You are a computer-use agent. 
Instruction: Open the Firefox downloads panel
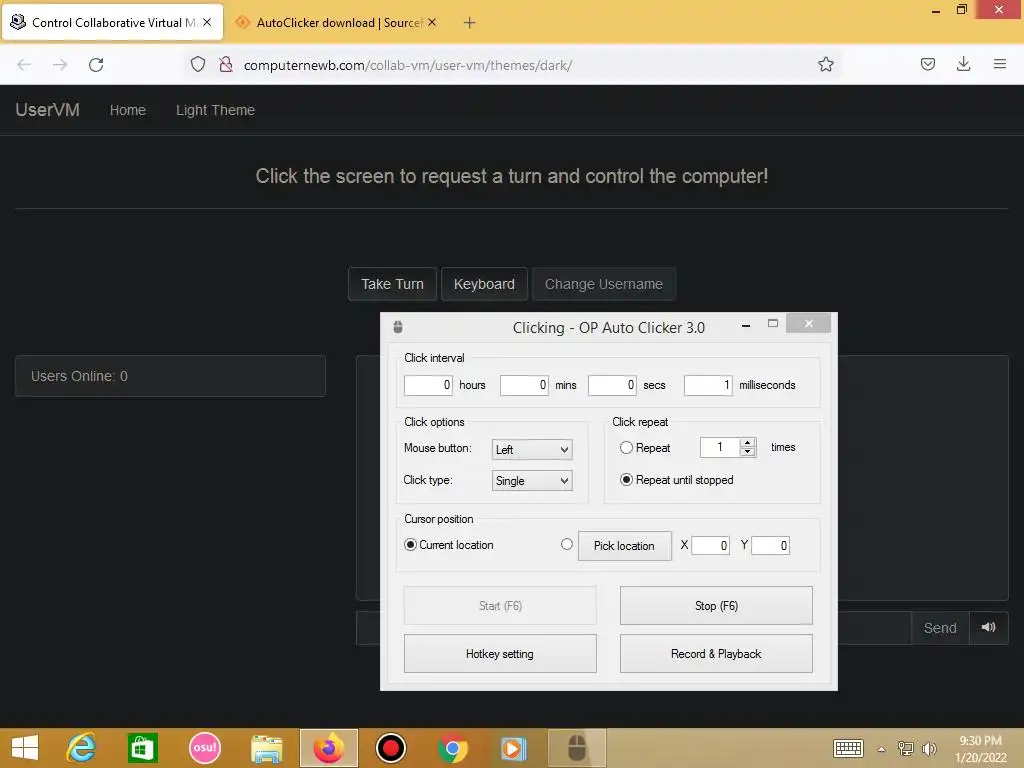tap(963, 64)
